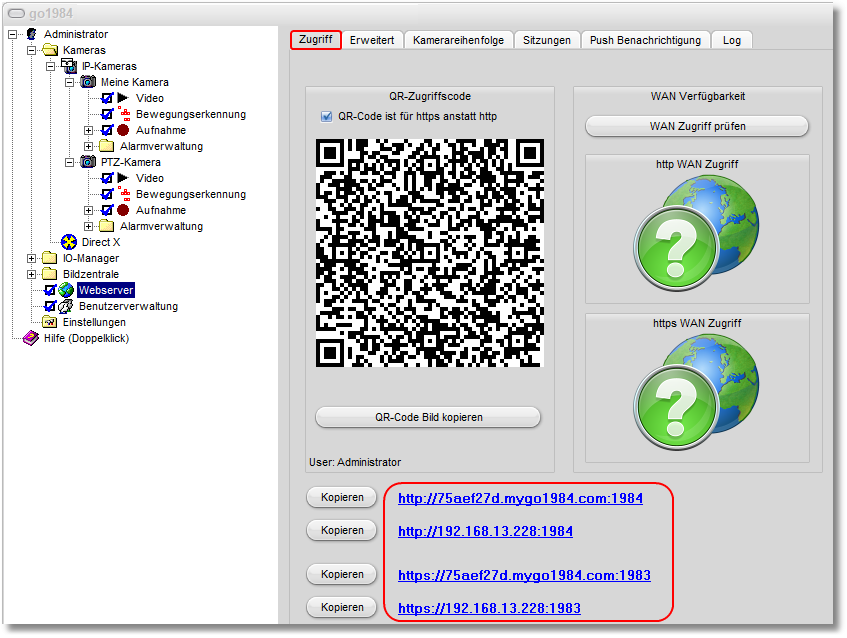This screenshot has width=847, height=638.
Task: Click the Meine Kamera camera icon
Action: (88, 82)
